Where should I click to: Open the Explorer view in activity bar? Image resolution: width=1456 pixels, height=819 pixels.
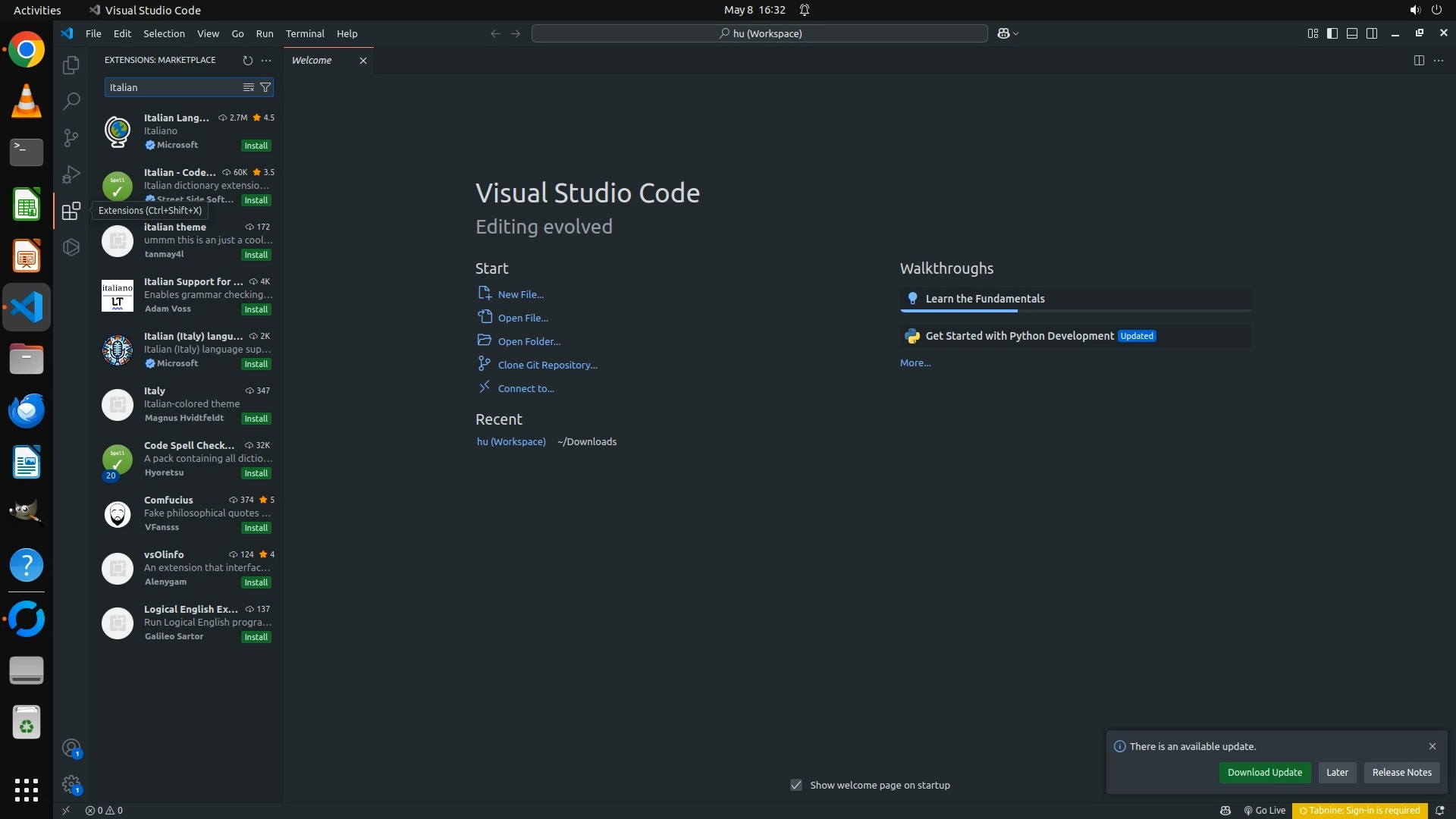(x=71, y=65)
